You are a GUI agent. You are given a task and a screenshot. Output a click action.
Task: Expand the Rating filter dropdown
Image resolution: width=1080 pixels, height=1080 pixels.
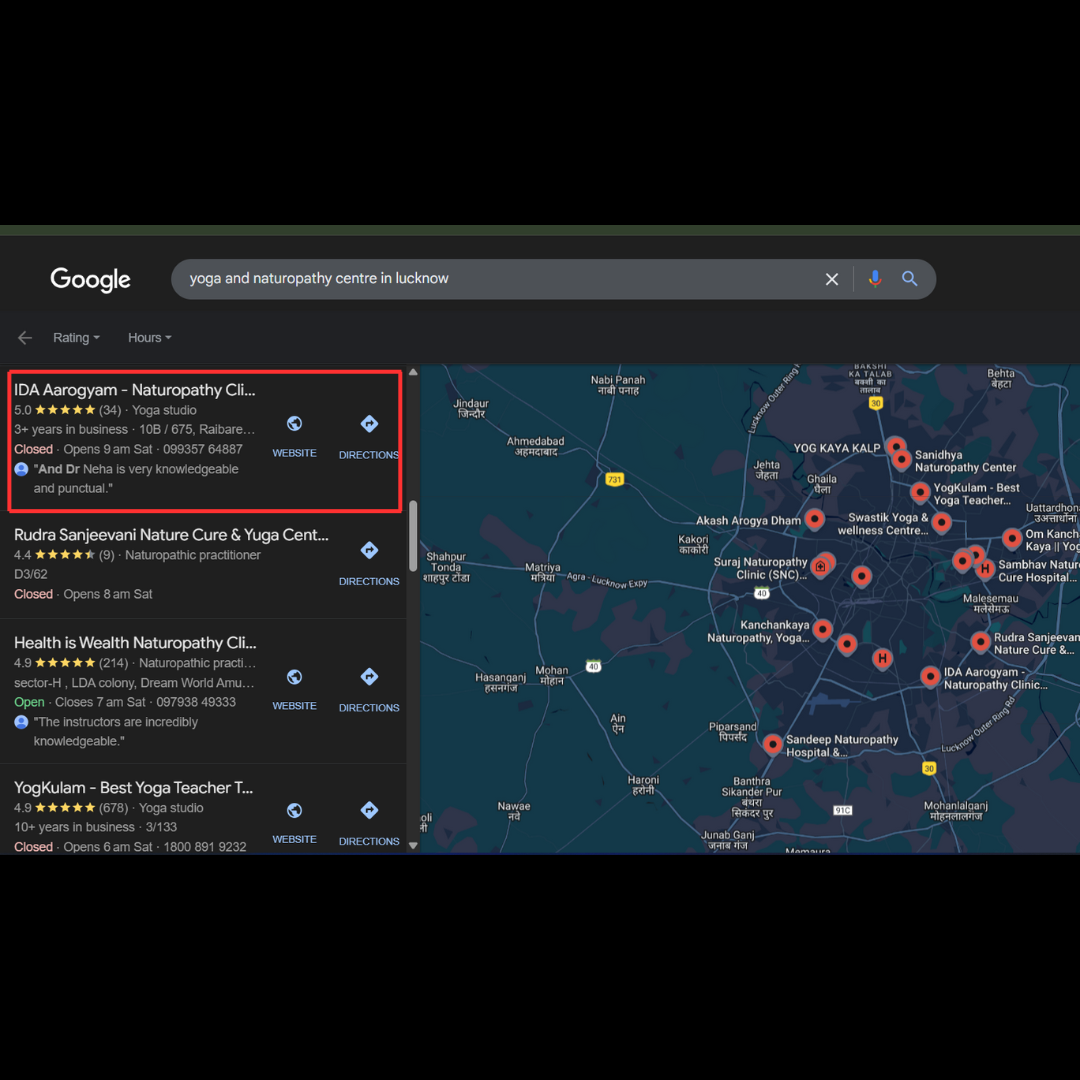tap(76, 338)
